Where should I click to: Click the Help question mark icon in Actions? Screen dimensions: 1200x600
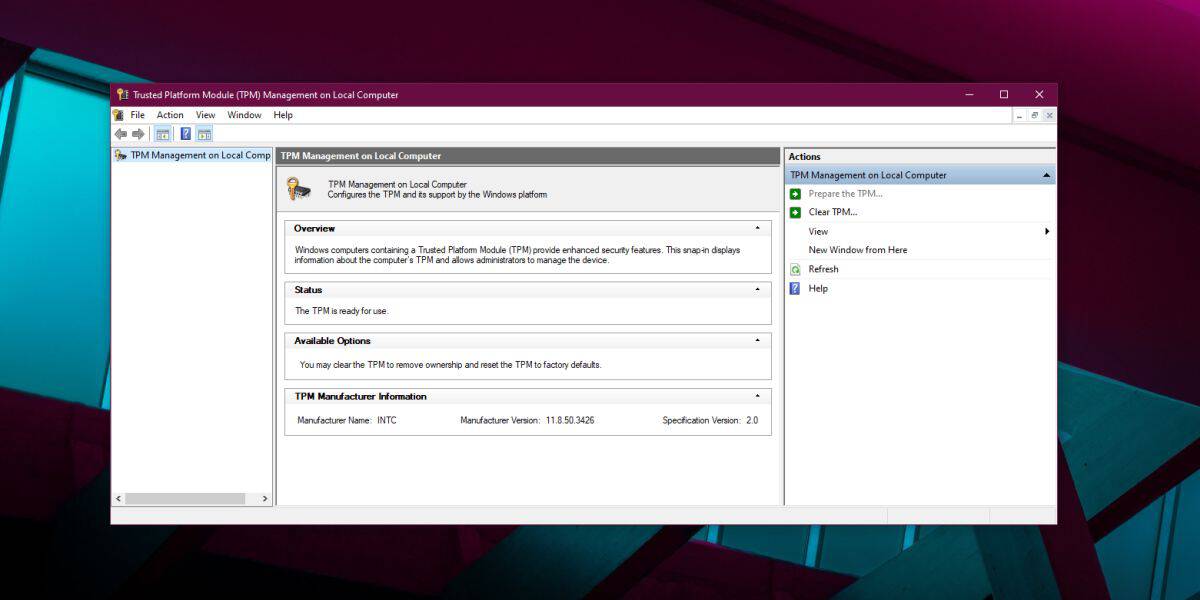coord(795,288)
